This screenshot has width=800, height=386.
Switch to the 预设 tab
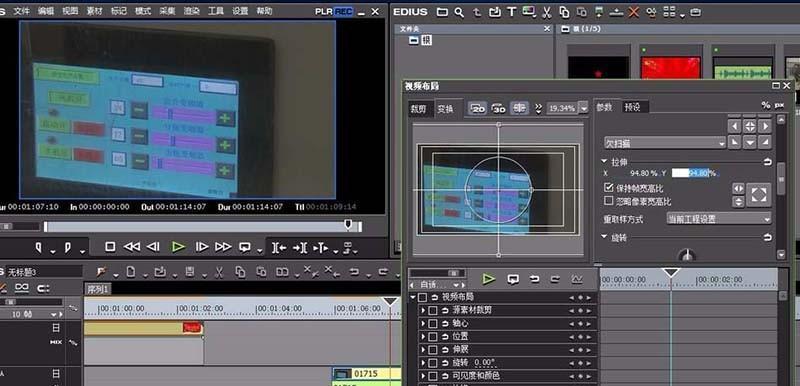point(633,108)
